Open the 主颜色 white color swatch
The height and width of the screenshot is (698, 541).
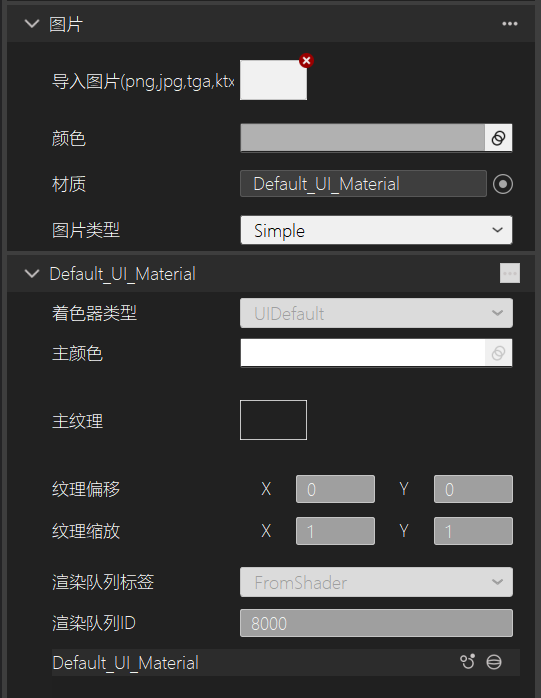362,353
